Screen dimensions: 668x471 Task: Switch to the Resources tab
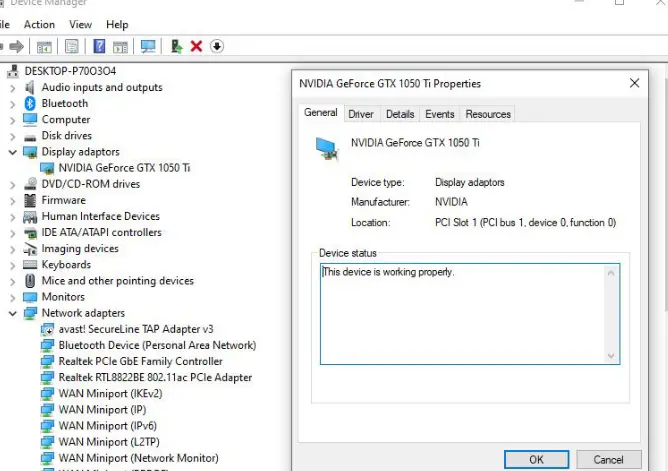(x=488, y=114)
